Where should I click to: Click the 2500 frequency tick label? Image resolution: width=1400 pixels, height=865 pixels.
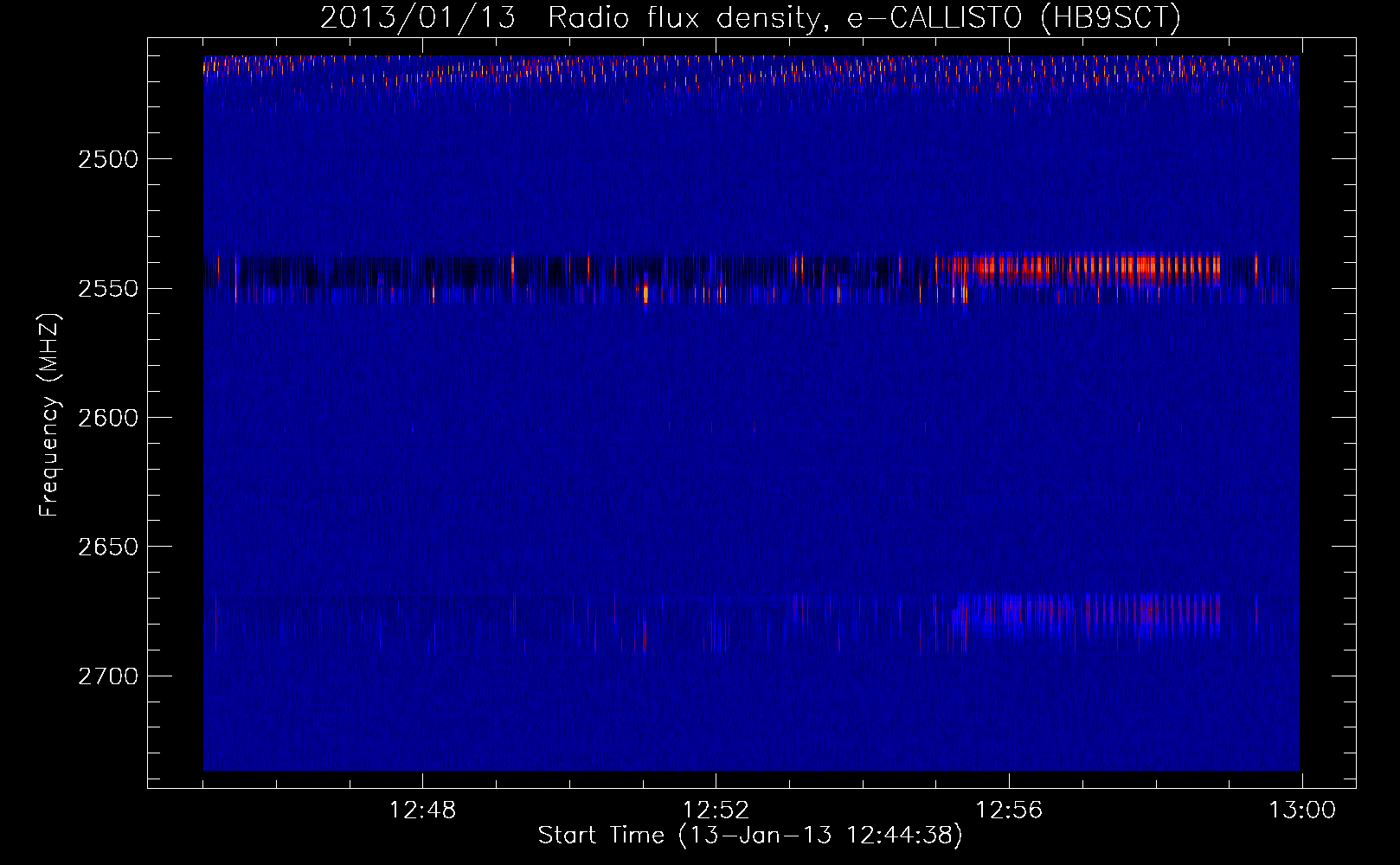point(108,159)
